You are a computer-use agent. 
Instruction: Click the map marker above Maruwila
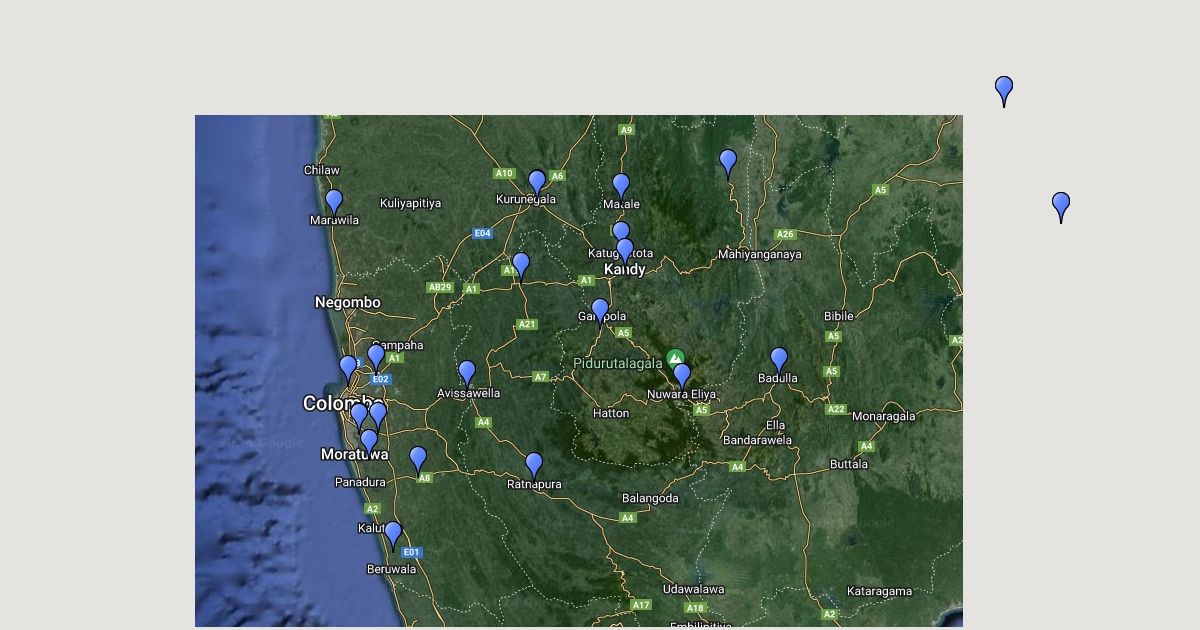[334, 202]
